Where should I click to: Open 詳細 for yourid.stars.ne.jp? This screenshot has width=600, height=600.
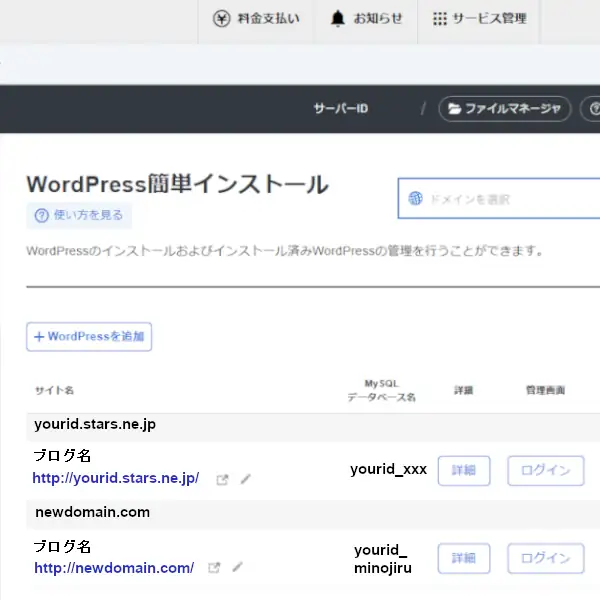tap(464, 471)
